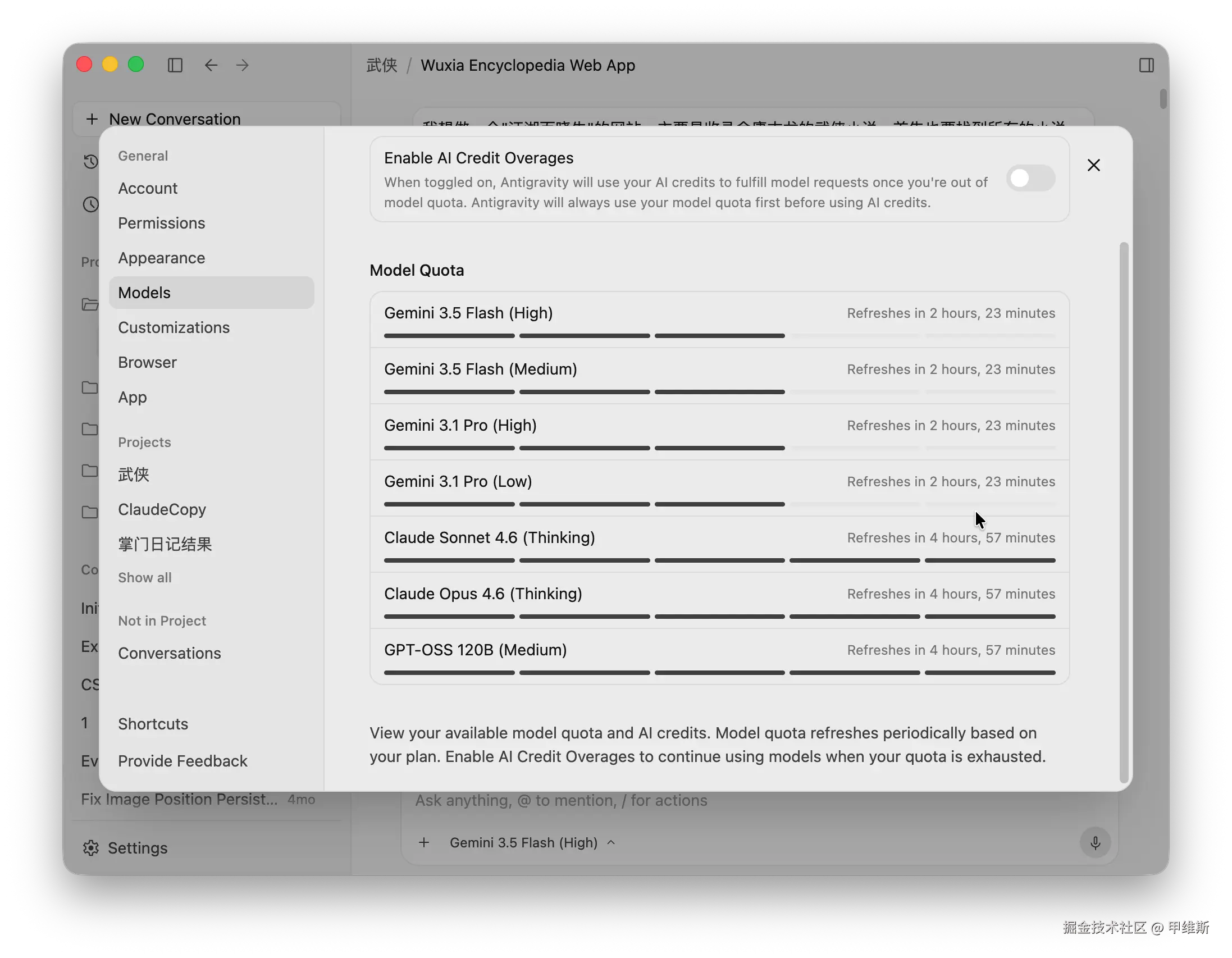1232x958 pixels.
Task: Click the Settings gear icon
Action: (91, 848)
